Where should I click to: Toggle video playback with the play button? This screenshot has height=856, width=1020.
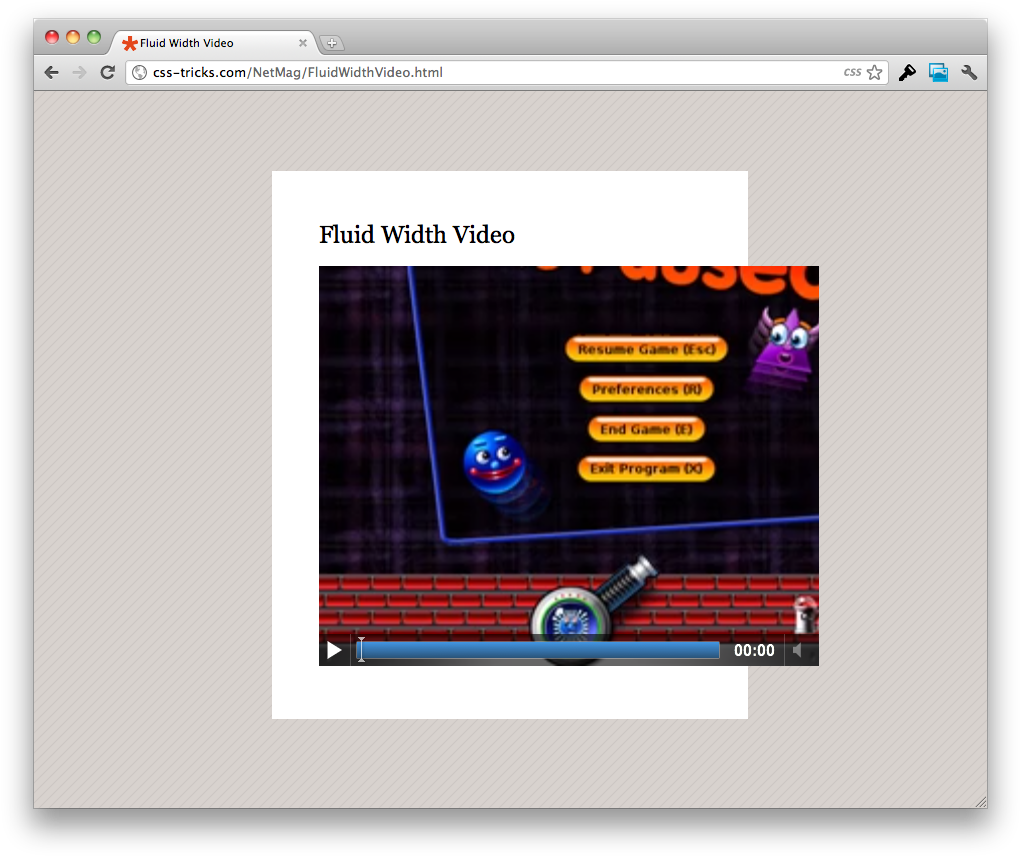coord(334,650)
